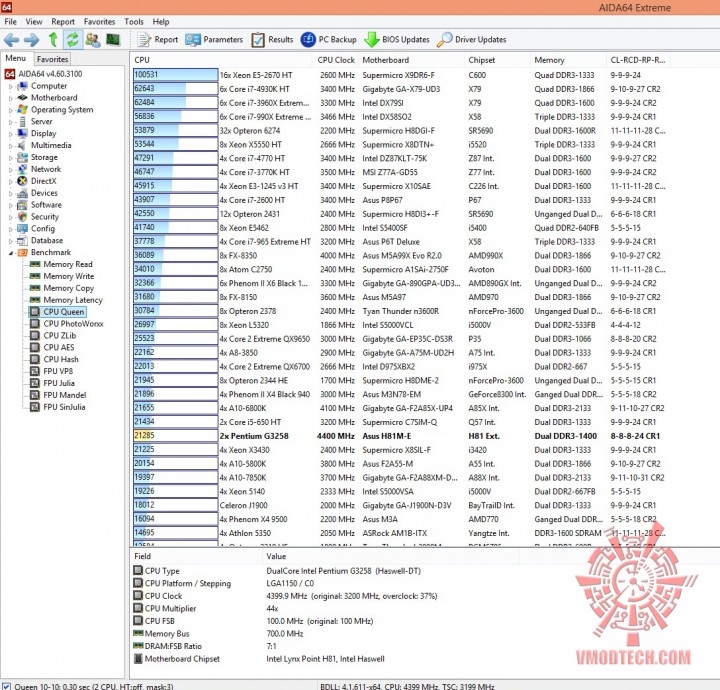This screenshot has width=720, height=690.
Task: Click the Forward navigation arrow
Action: (31, 40)
